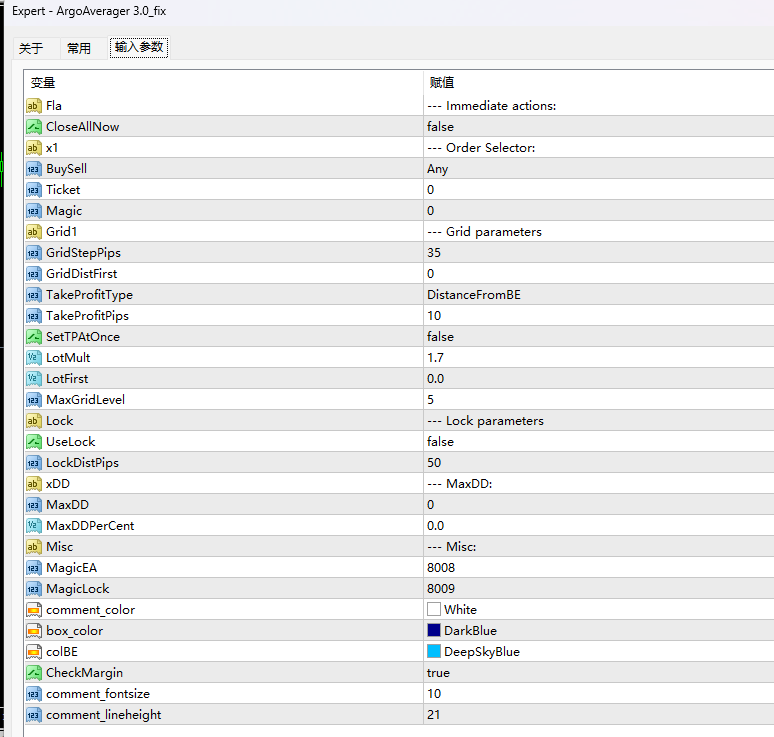
Task: Select the '--- Grid parameters' value
Action: 484,232
